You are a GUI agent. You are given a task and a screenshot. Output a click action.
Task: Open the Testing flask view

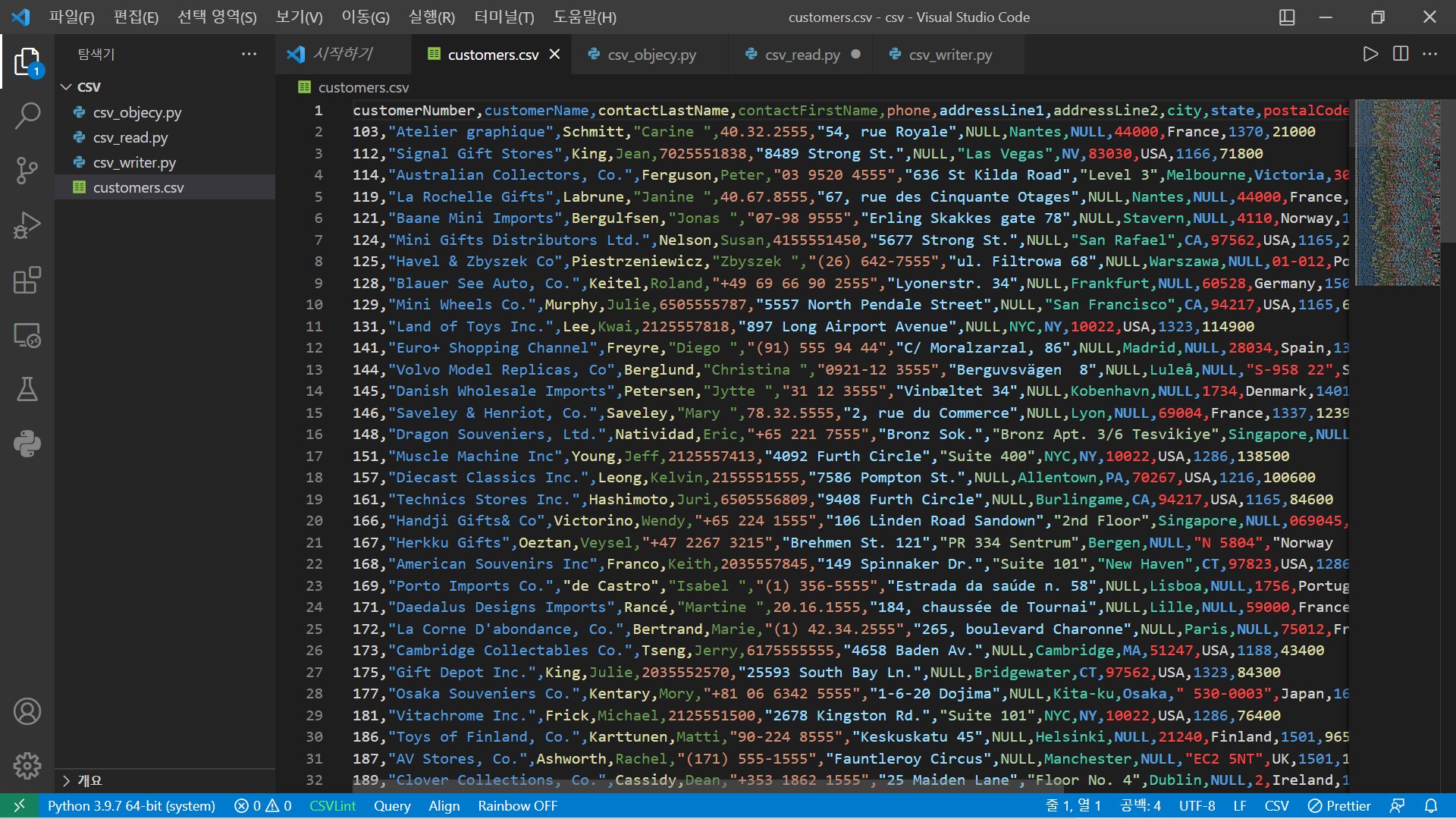coord(27,390)
